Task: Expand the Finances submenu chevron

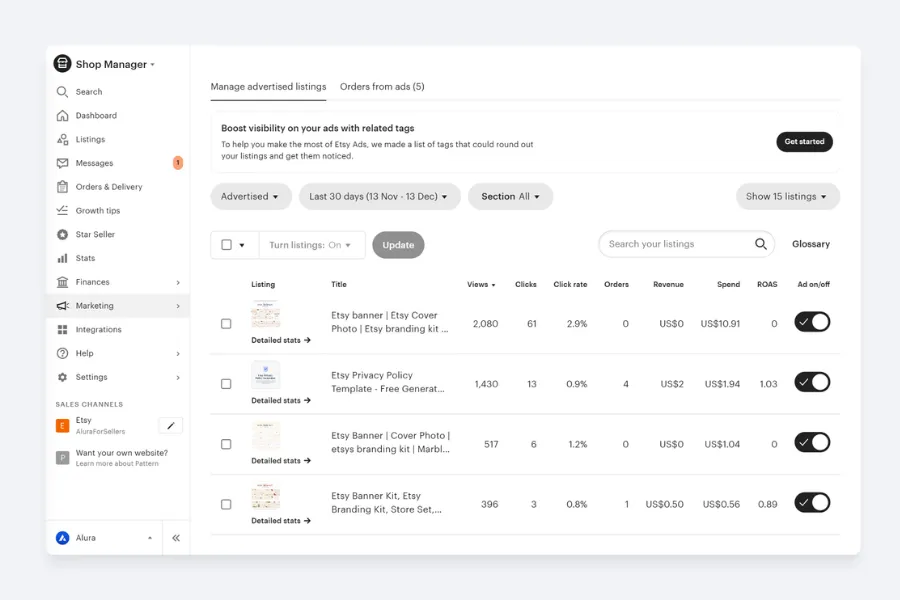Action: tap(178, 282)
